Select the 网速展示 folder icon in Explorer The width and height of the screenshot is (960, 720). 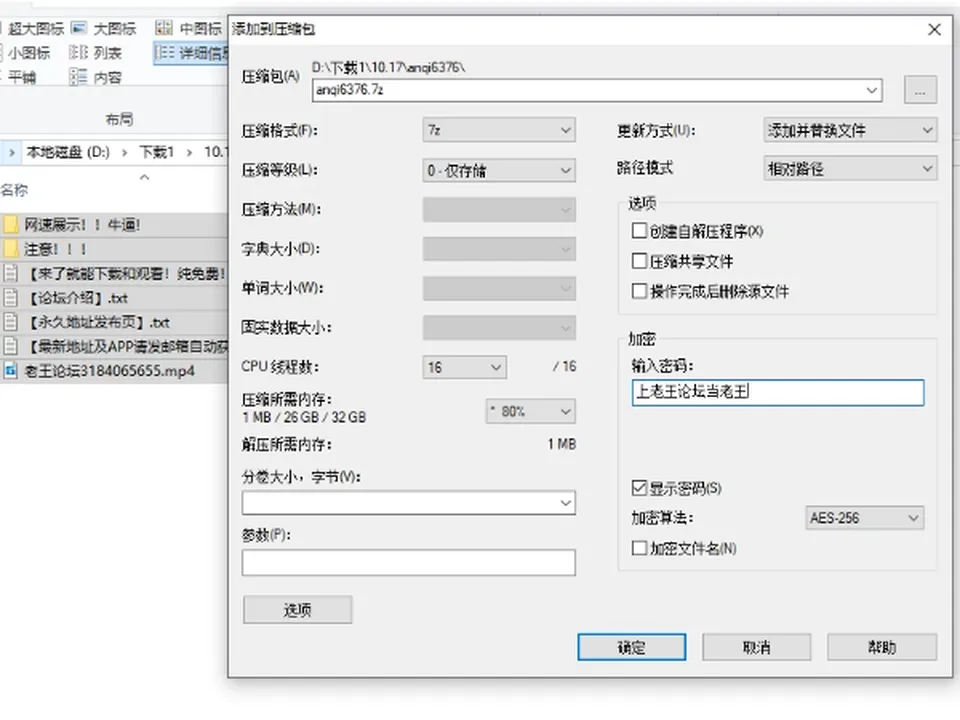(10, 225)
